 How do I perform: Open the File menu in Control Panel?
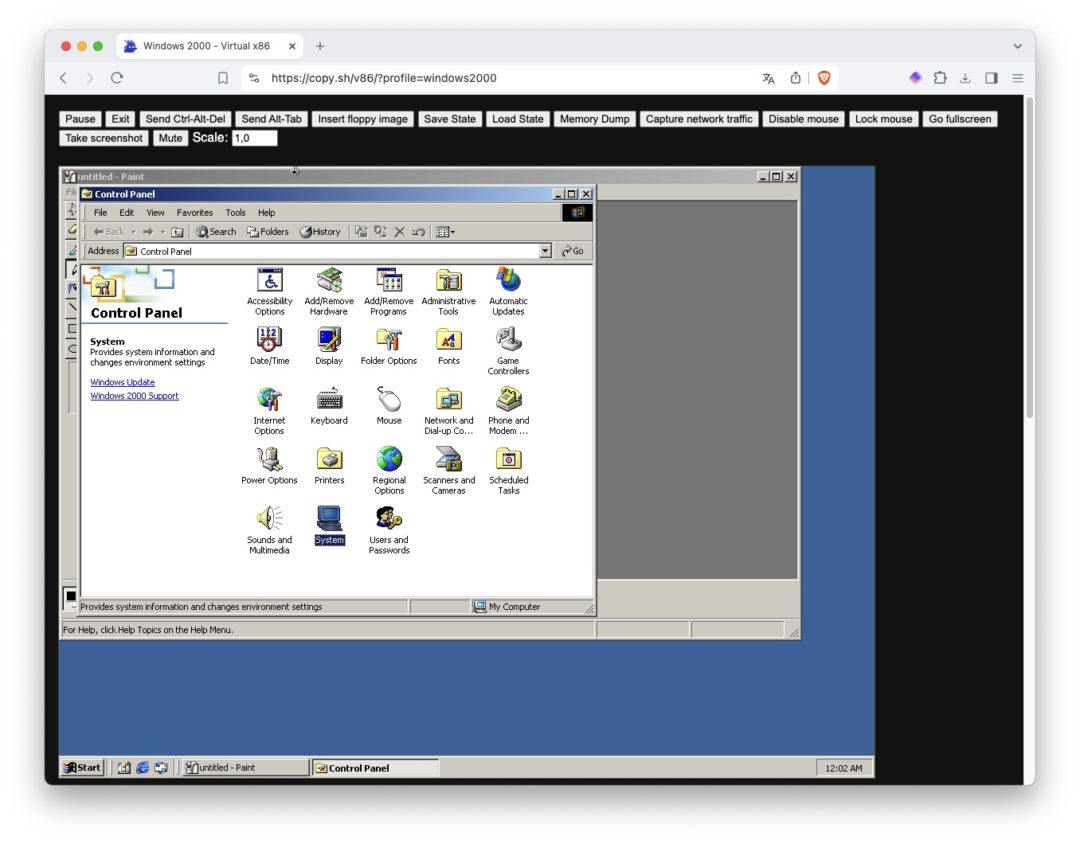coord(100,212)
